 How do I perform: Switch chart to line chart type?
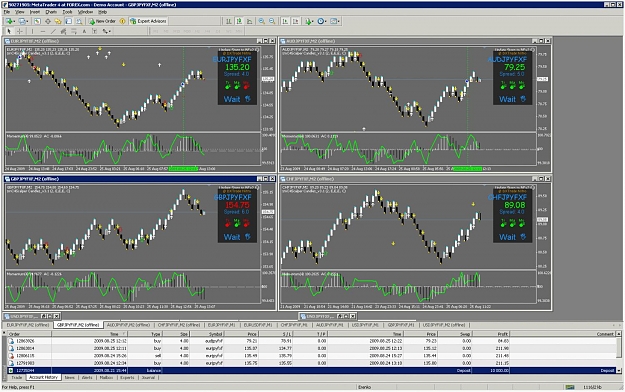coord(250,21)
